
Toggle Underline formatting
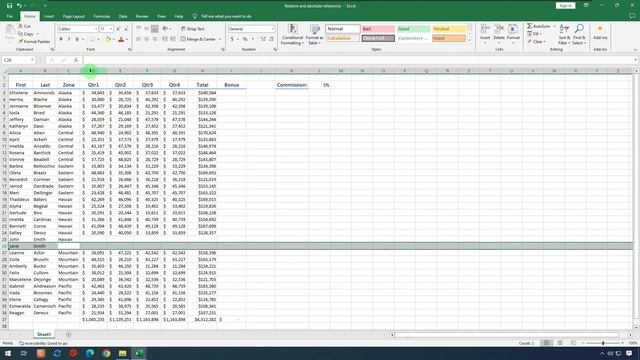pyautogui.click(x=77, y=39)
